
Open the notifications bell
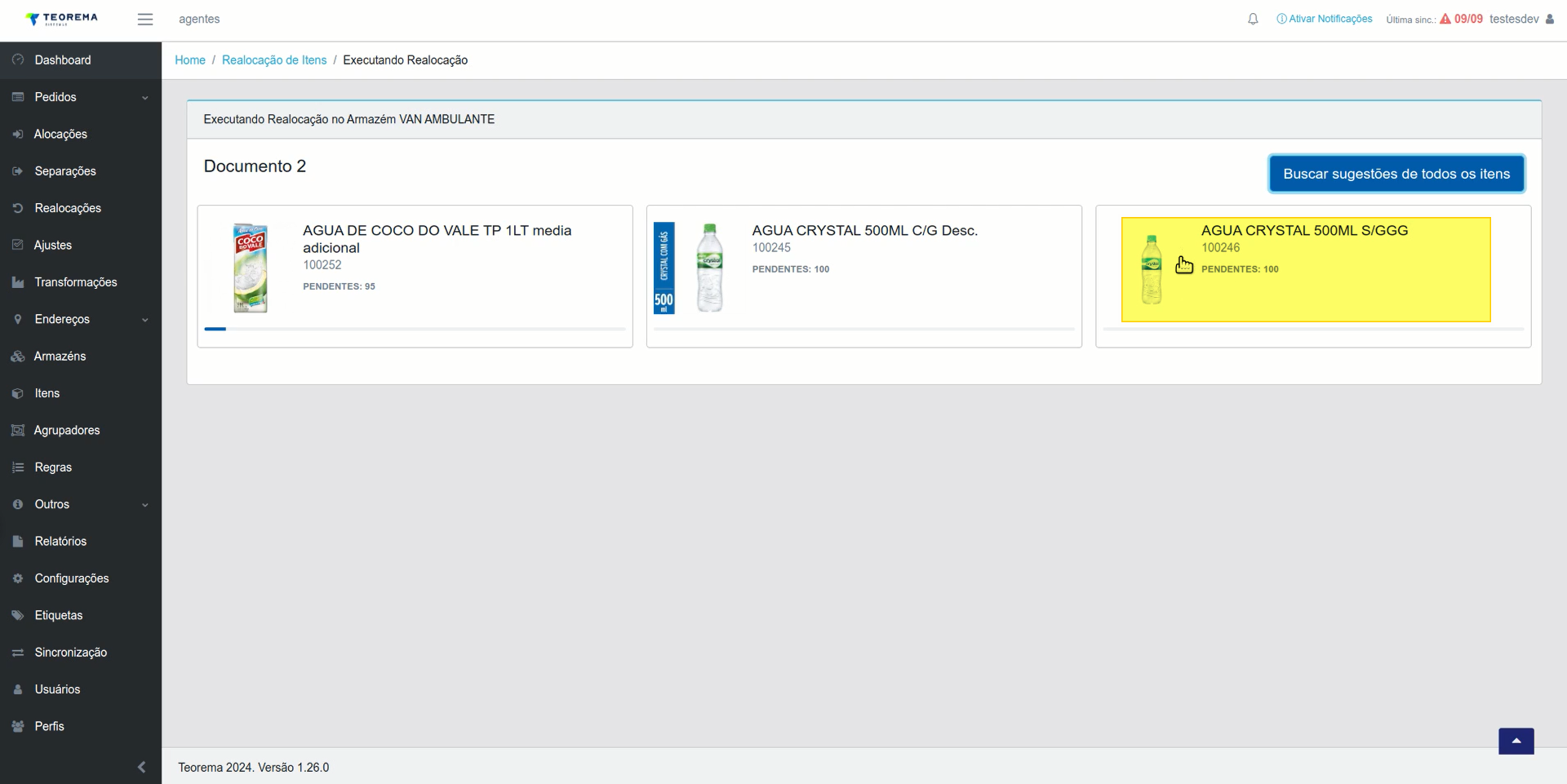[x=1253, y=19]
